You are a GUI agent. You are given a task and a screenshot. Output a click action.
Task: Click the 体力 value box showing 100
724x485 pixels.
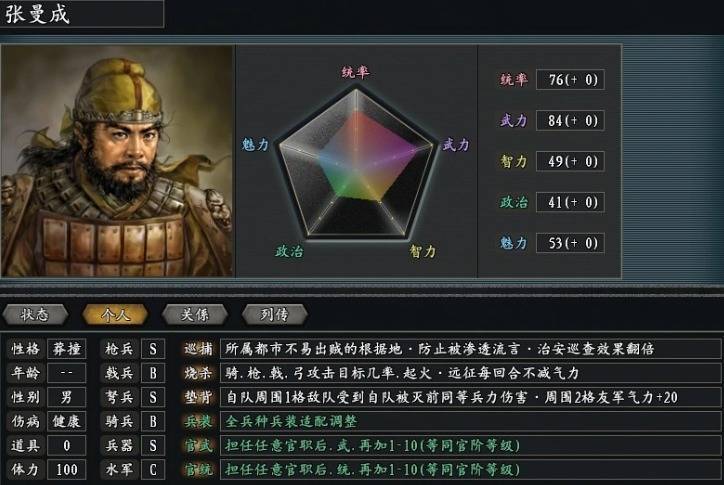click(x=66, y=469)
